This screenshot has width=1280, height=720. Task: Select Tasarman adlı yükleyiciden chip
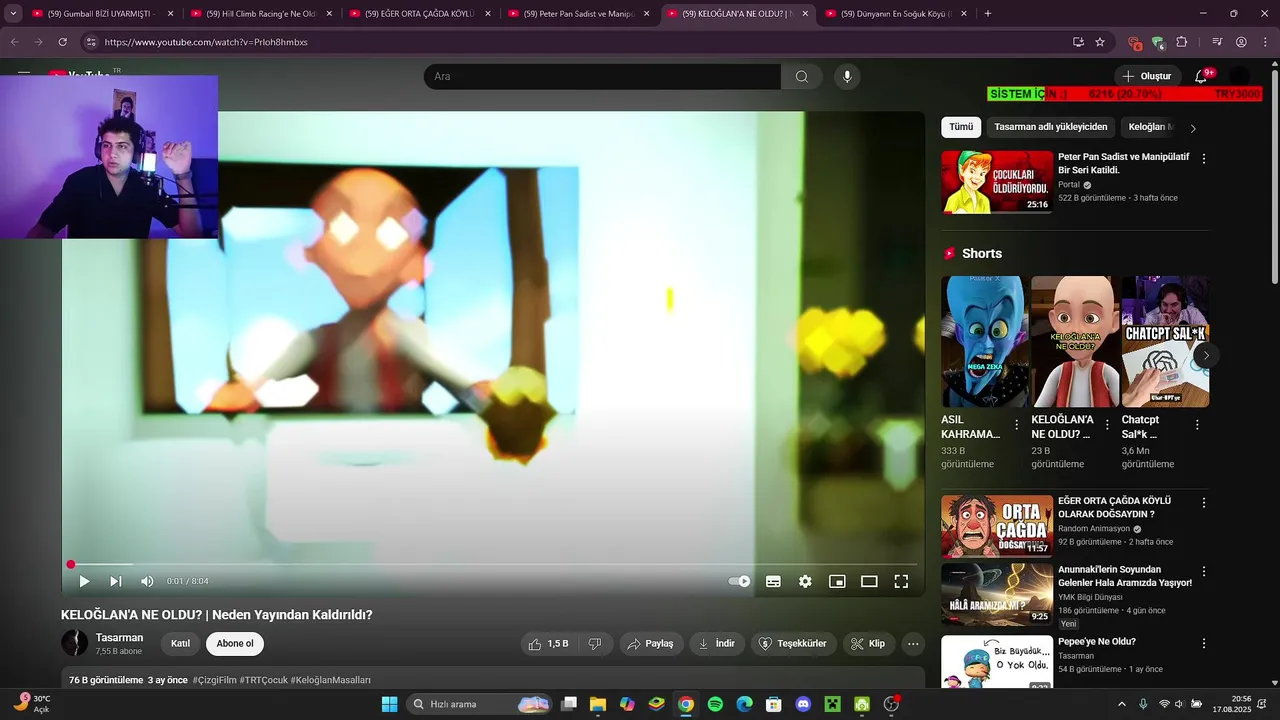point(1051,127)
